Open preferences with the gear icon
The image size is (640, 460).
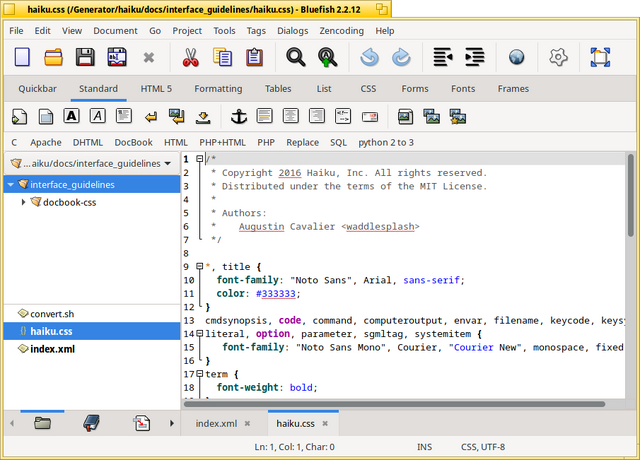click(x=558, y=57)
